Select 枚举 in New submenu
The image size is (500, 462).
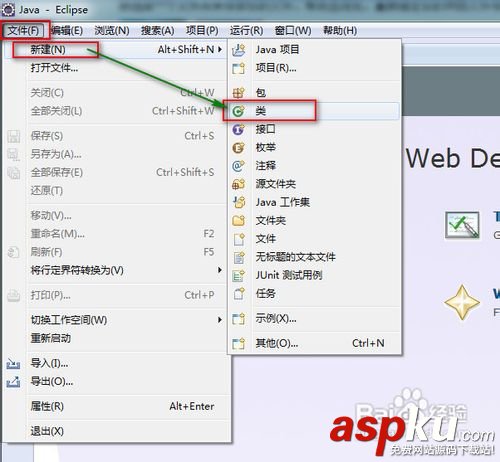[x=314, y=148]
